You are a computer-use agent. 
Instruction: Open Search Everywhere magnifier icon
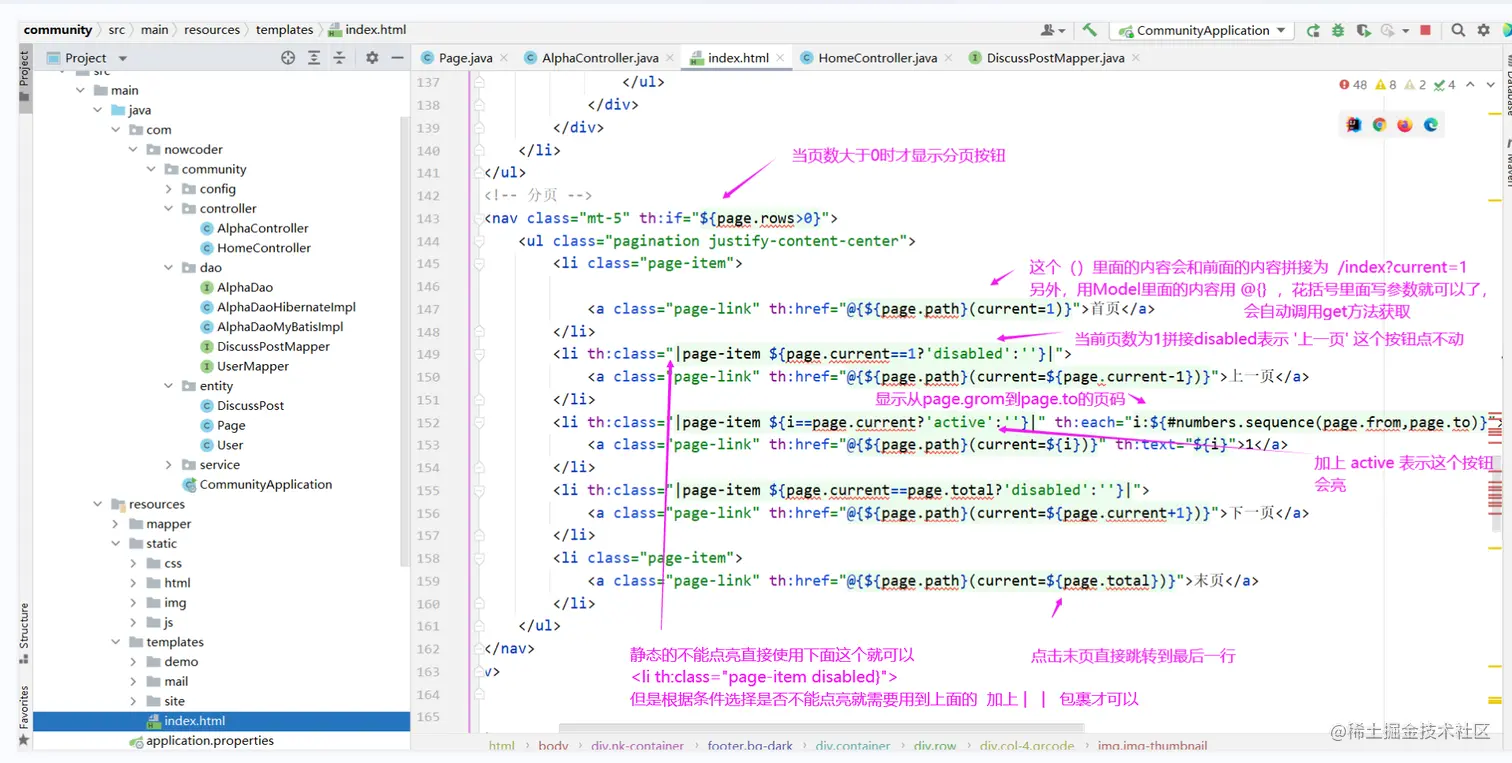1458,30
